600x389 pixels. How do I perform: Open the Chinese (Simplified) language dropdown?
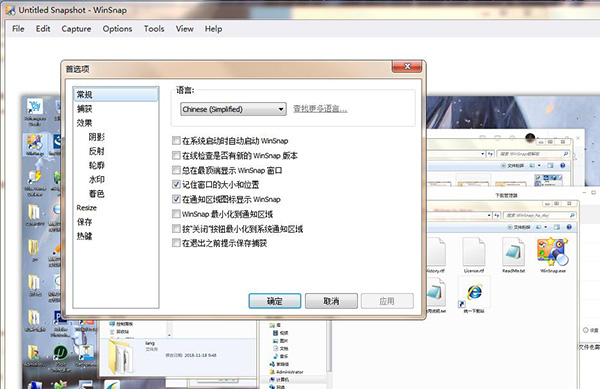(233, 109)
